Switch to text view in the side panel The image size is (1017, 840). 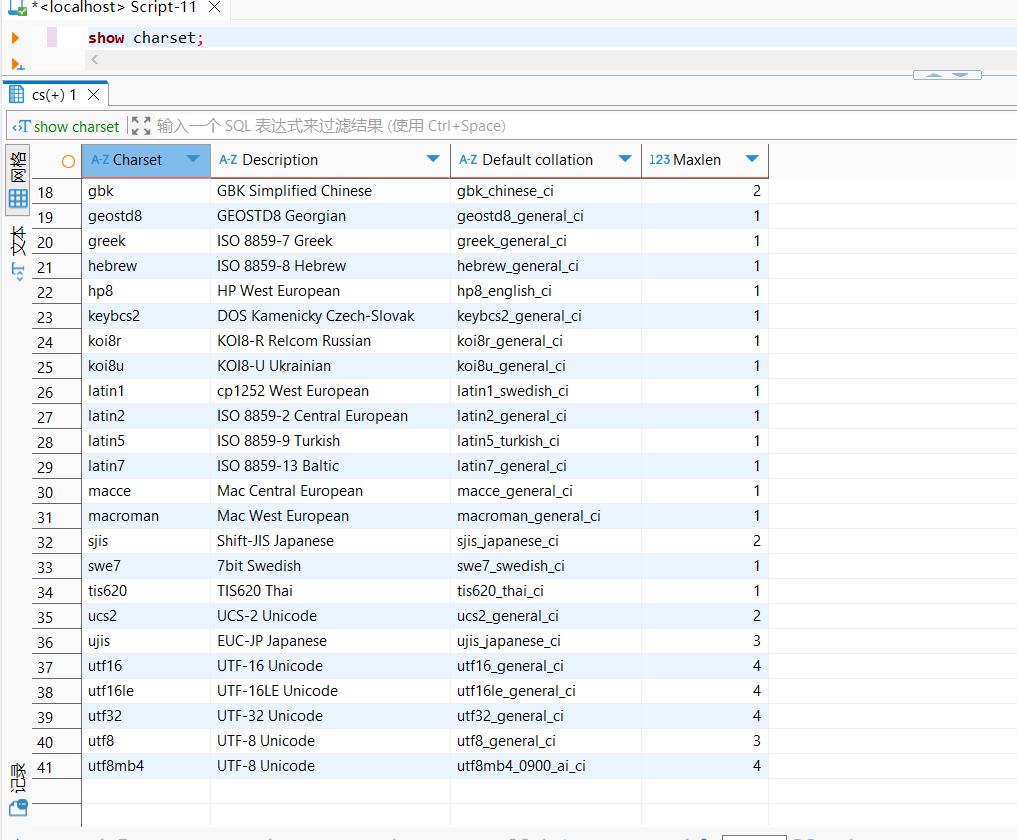point(18,255)
